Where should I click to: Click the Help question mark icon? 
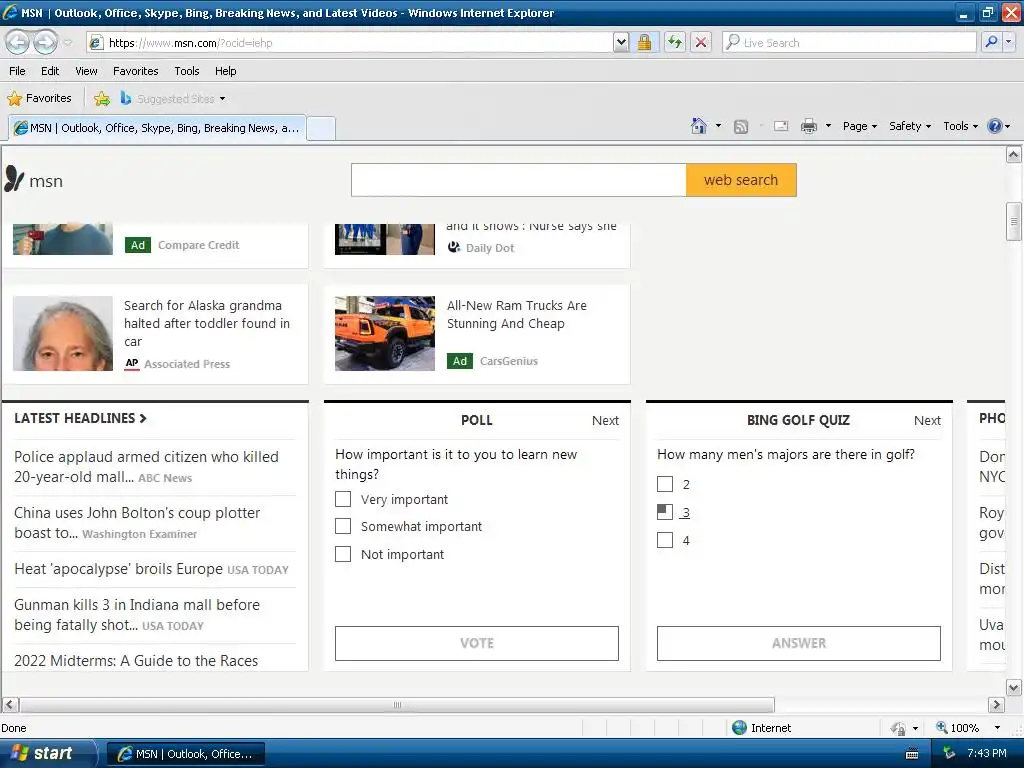995,126
